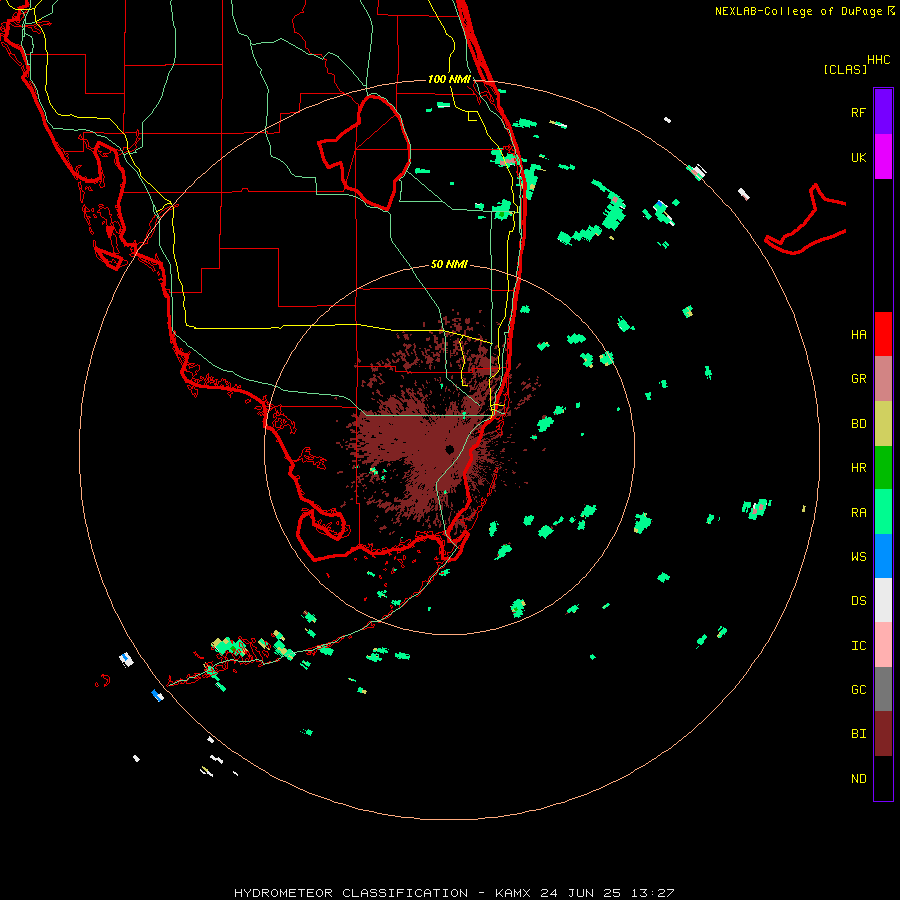Click the UK legend label
Image resolution: width=900 pixels, height=900 pixels.
[858, 157]
